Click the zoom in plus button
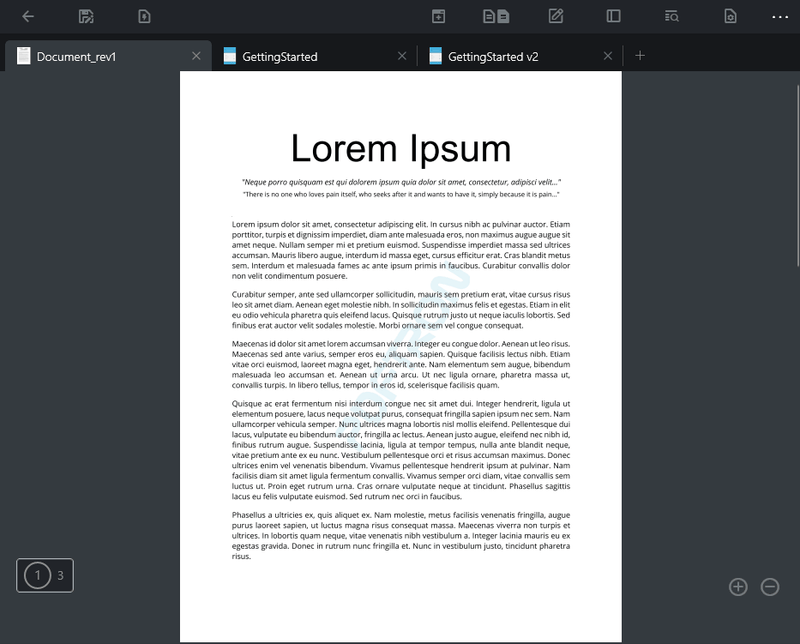Screen dimensions: 800x644 (x=738, y=587)
